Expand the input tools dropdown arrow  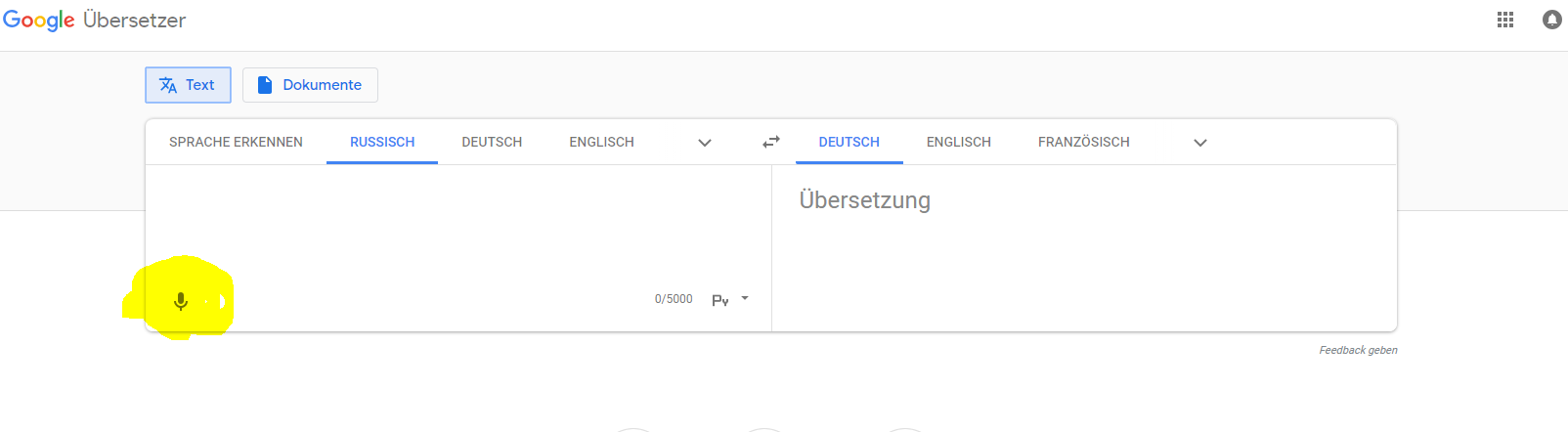745,298
